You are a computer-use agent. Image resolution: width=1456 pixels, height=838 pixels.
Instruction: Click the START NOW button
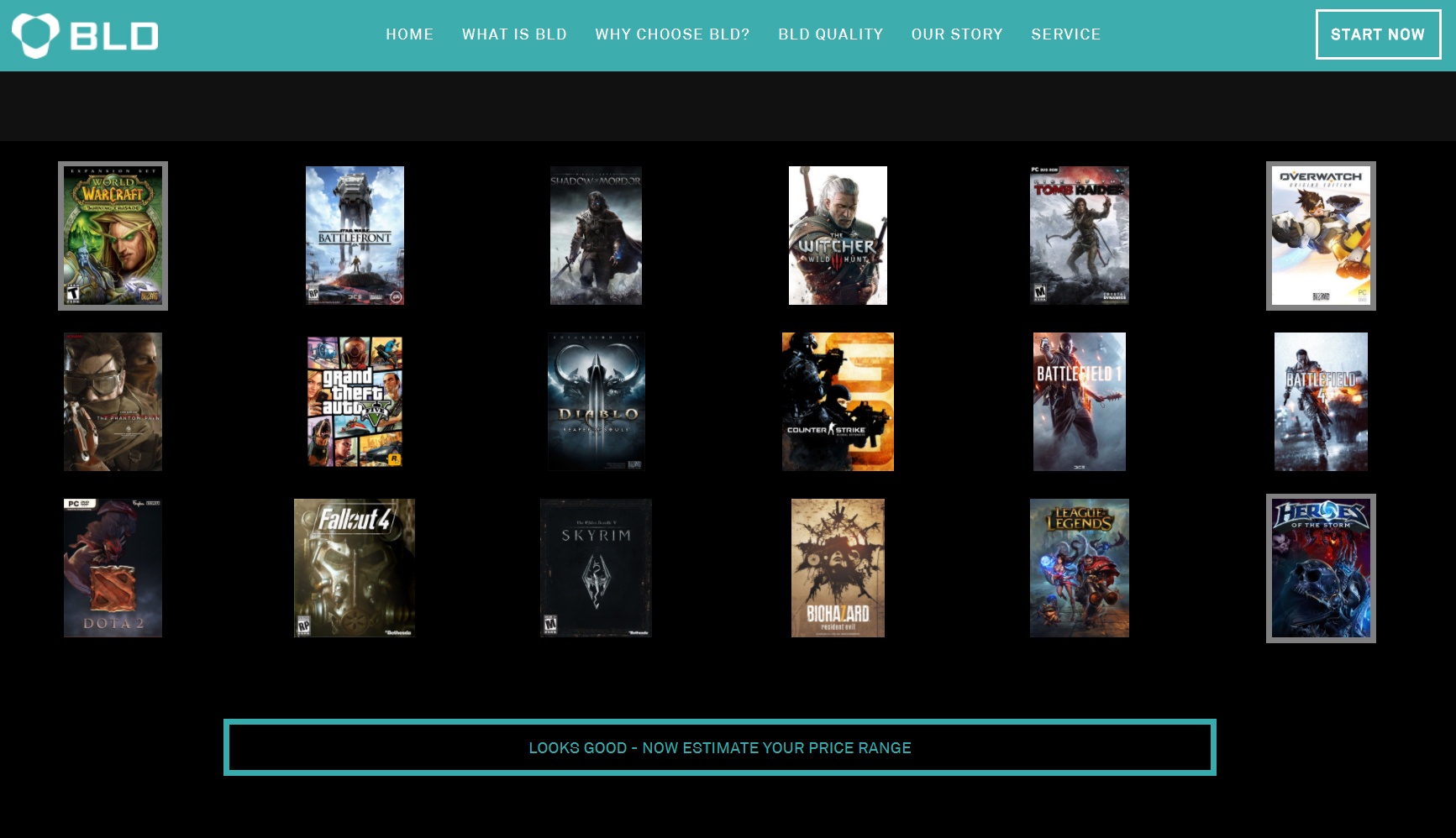point(1377,34)
